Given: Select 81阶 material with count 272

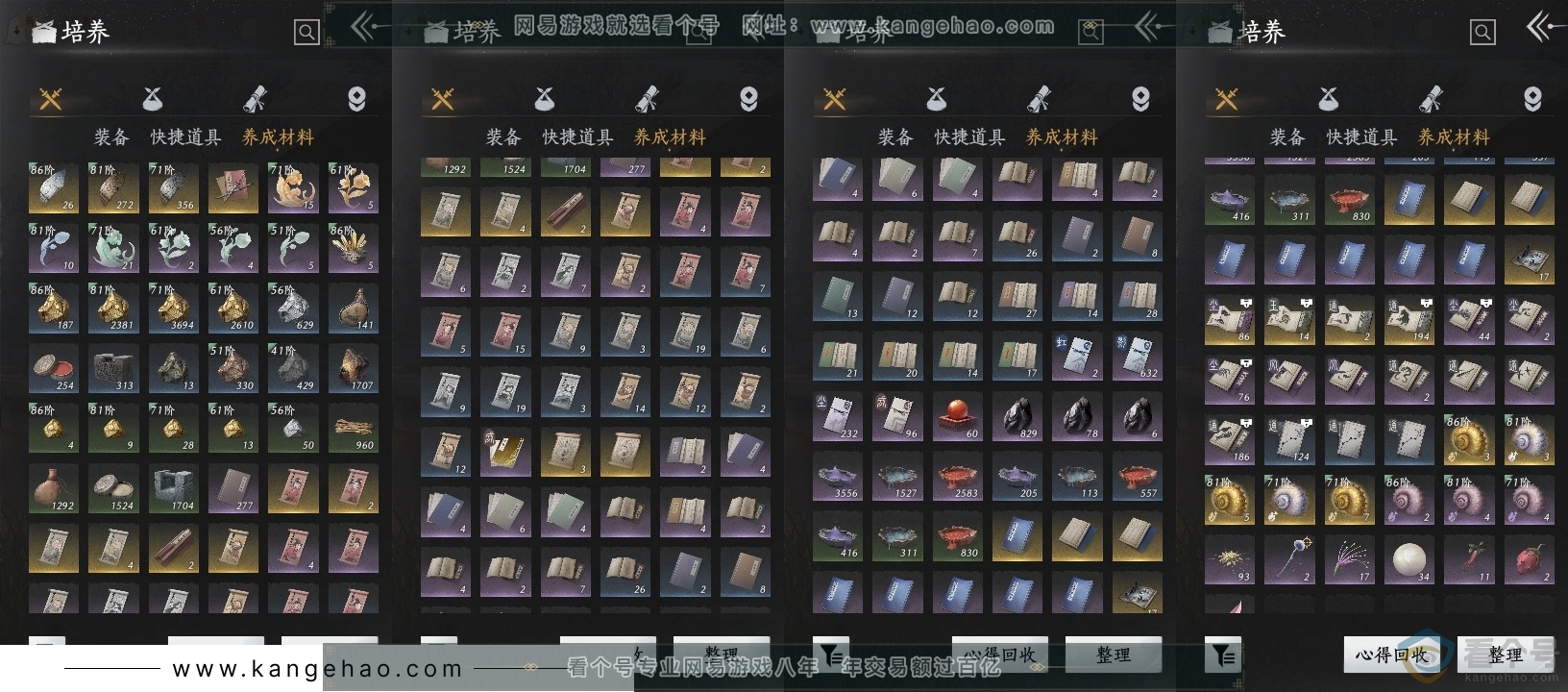Looking at the screenshot, I should click(x=112, y=187).
